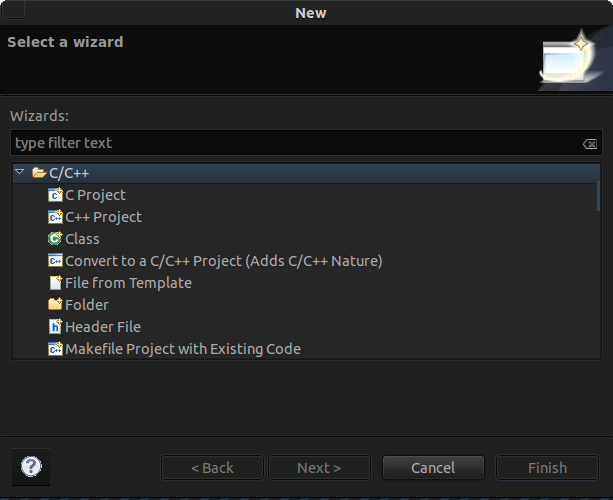The image size is (613, 500).
Task: Collapse the C/C++ category triangle
Action: tap(20, 172)
